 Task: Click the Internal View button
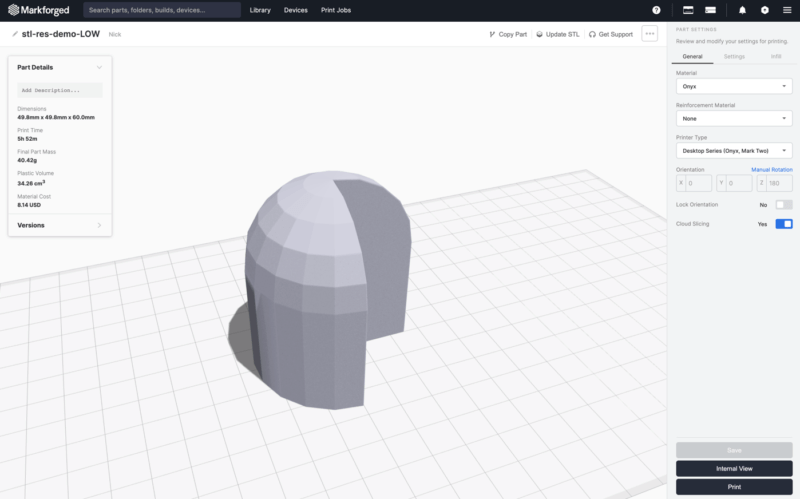[734, 468]
